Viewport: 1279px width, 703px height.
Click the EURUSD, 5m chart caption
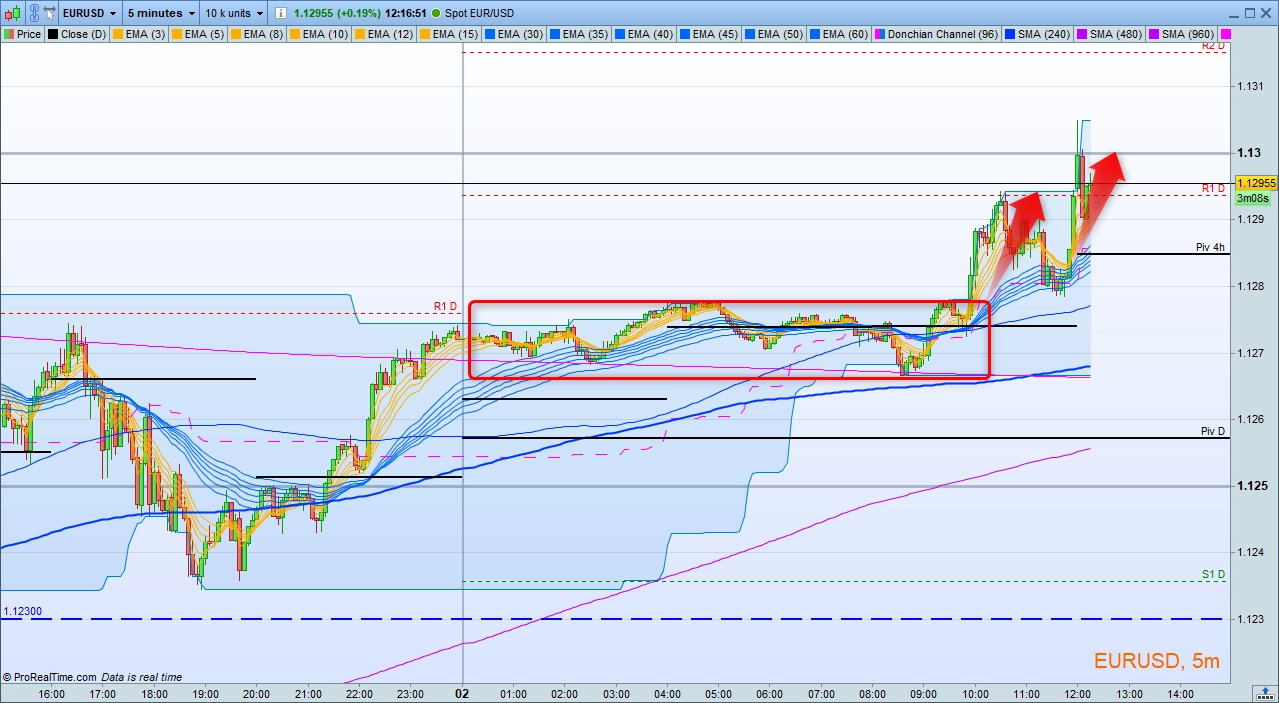(x=1156, y=660)
